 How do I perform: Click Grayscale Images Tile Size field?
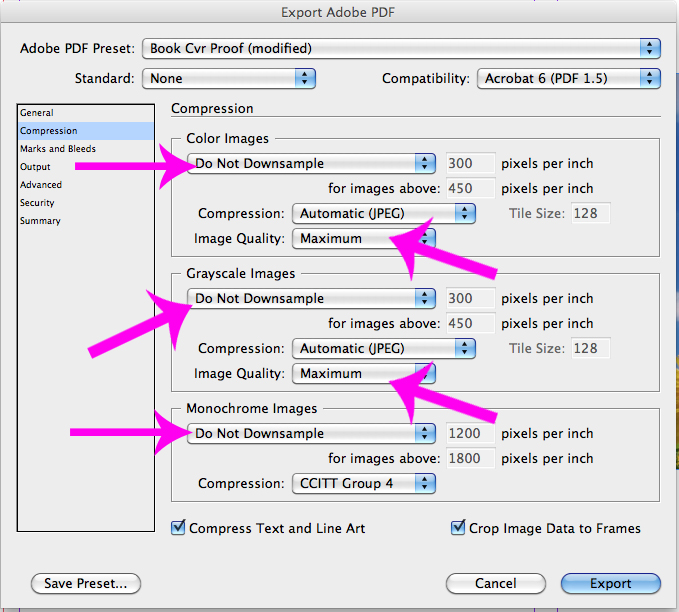pos(590,349)
